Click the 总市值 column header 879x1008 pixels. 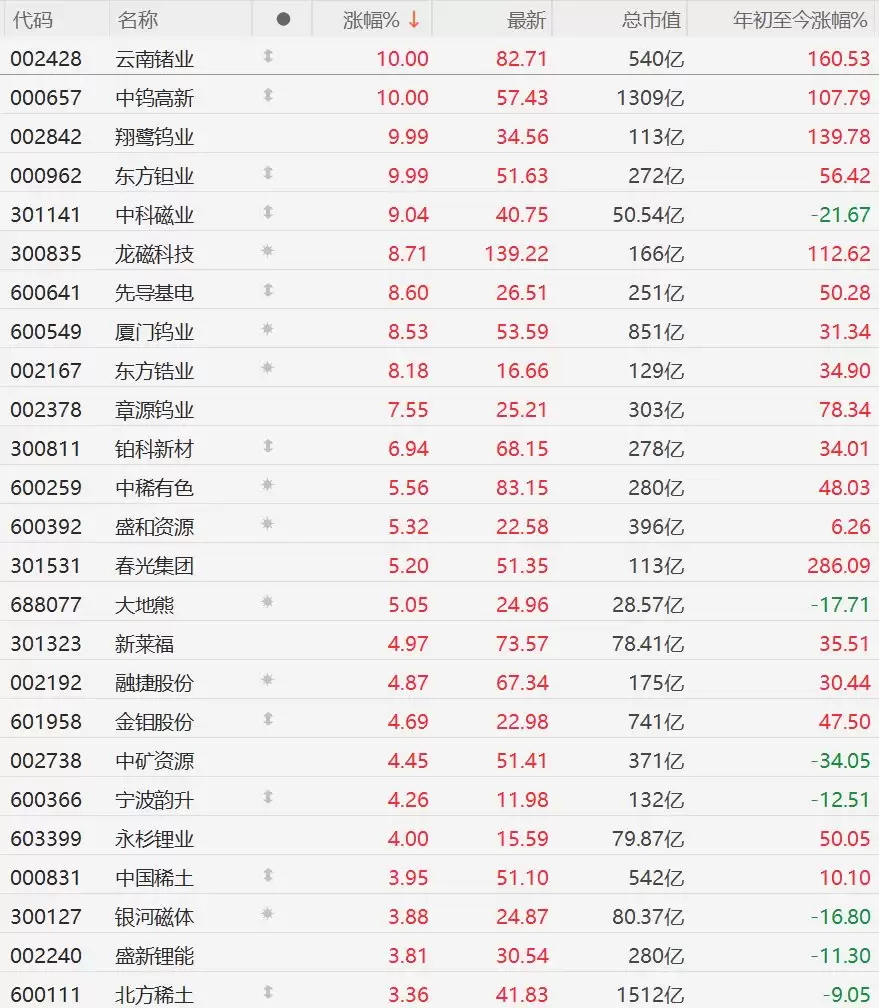(651, 20)
